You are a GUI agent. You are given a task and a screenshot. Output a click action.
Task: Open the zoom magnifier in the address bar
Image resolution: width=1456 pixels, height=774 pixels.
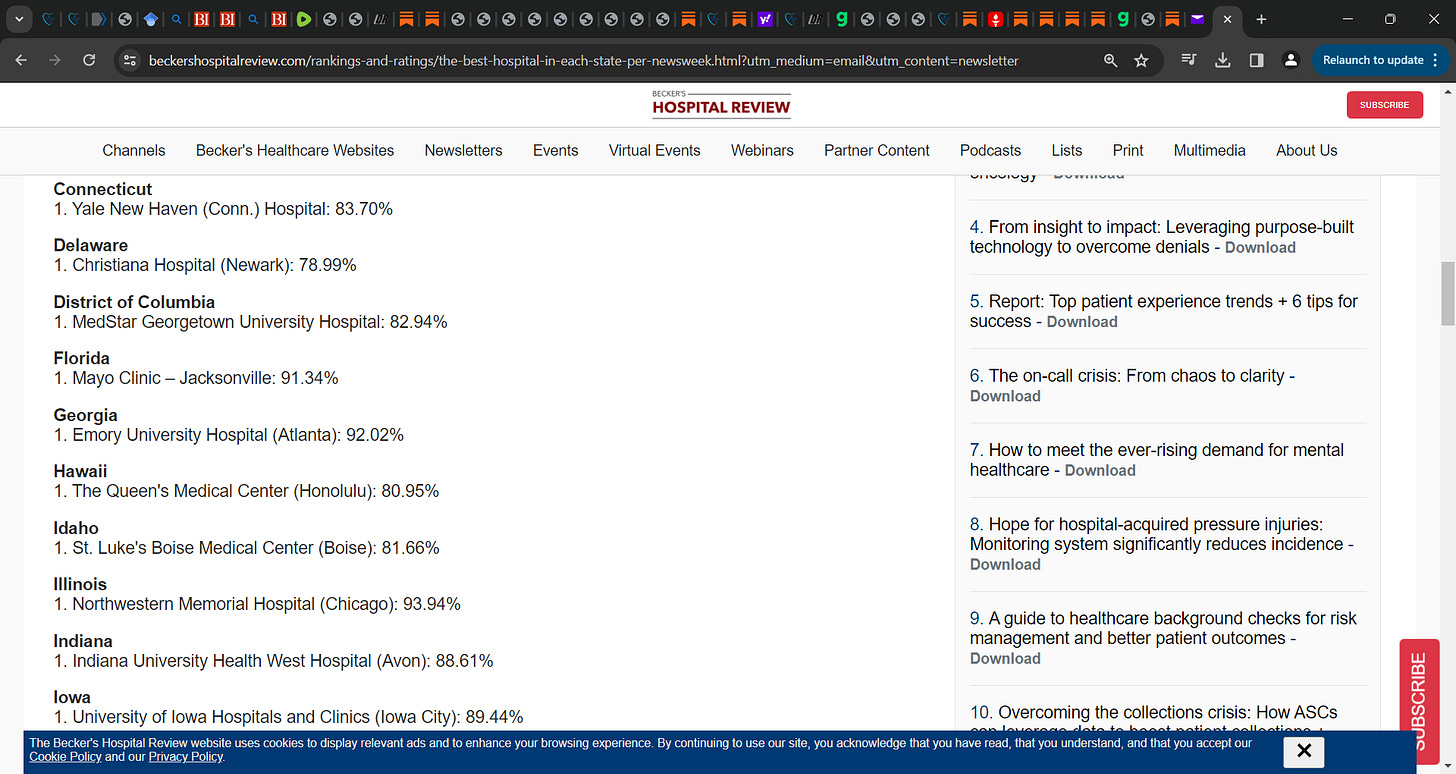point(1110,60)
